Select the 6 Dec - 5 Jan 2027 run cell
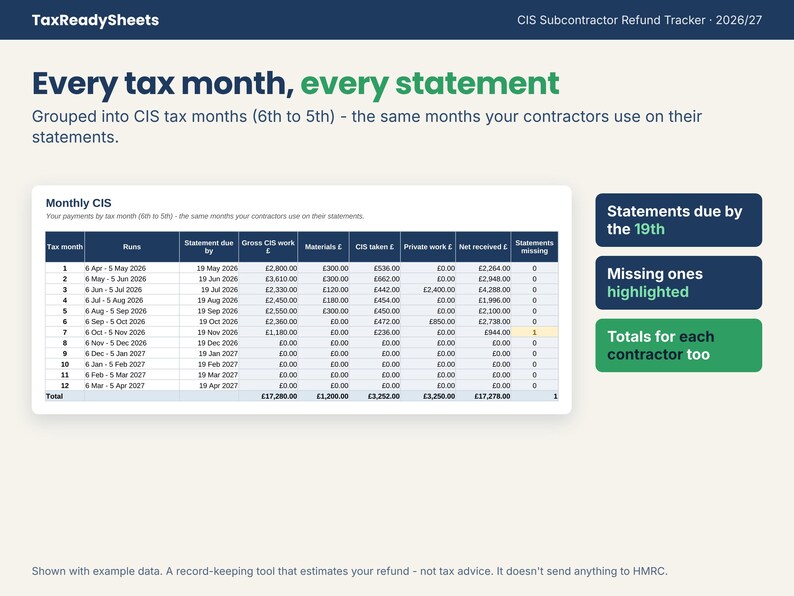 [132, 353]
